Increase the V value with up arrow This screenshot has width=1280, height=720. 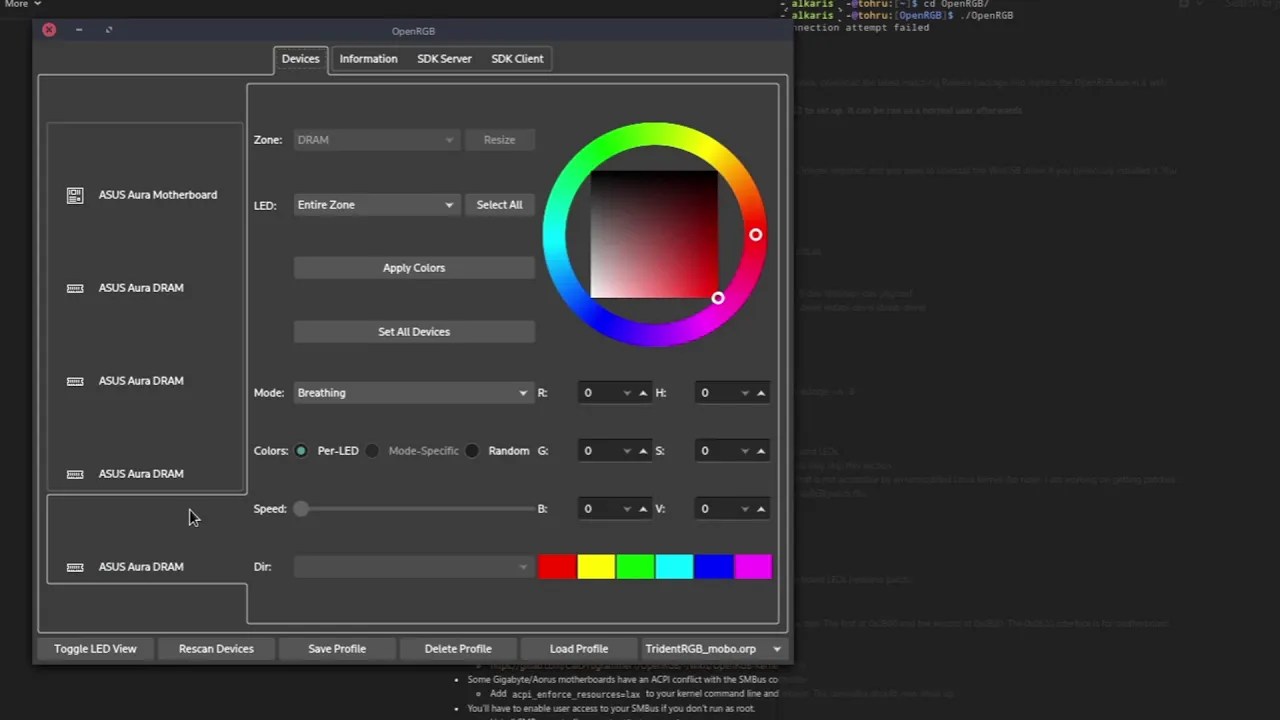(761, 509)
